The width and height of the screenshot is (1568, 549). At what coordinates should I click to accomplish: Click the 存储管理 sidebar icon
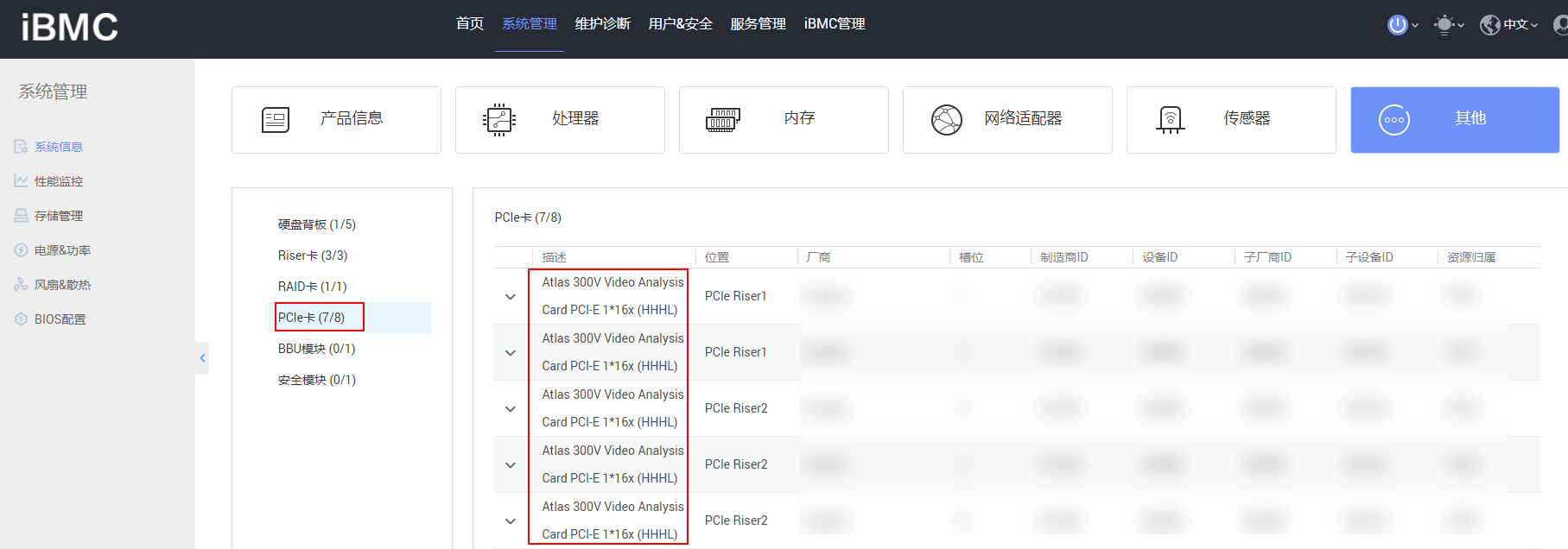21,216
